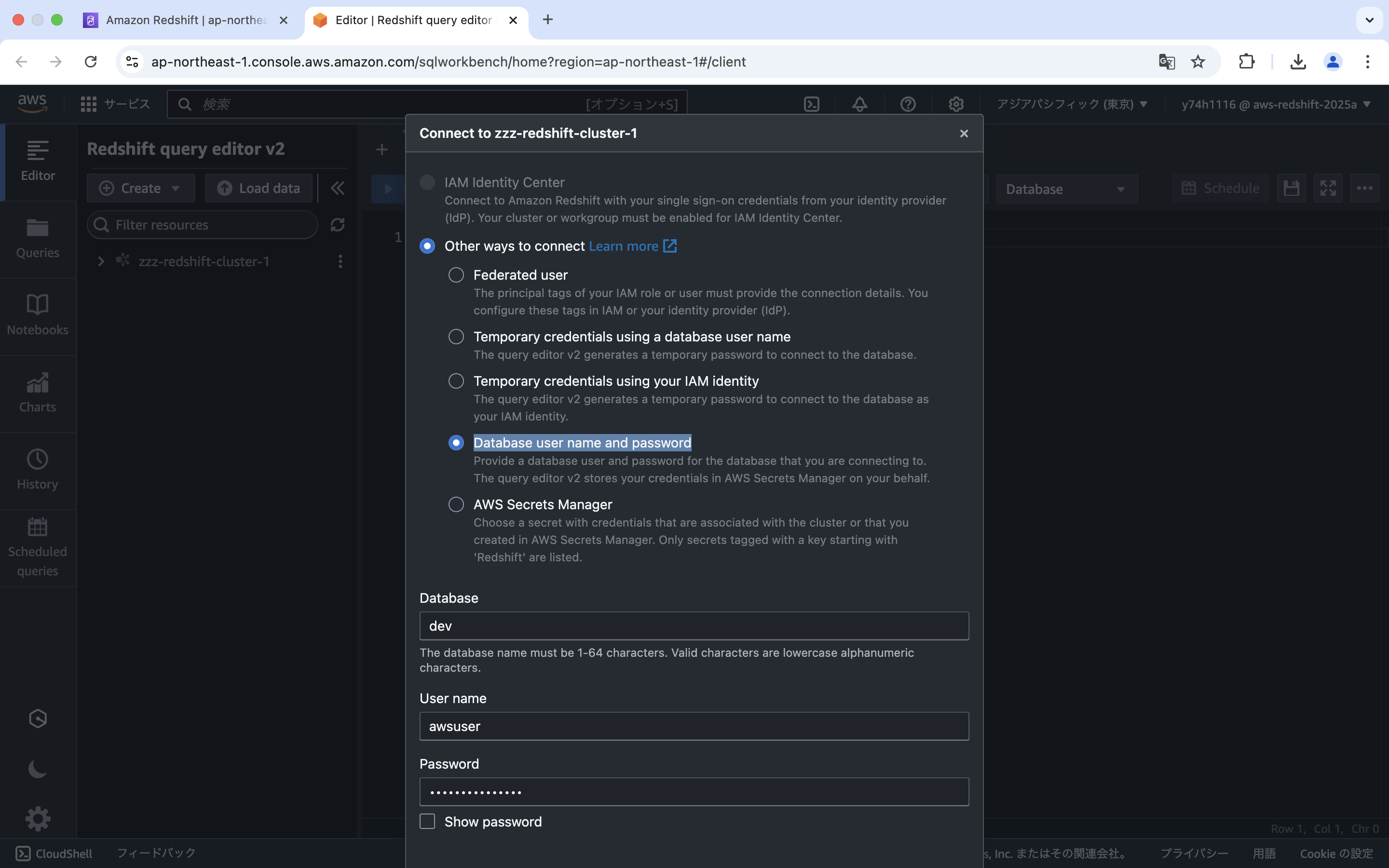The height and width of the screenshot is (868, 1389).
Task: Click the refresh resources icon
Action: pyautogui.click(x=338, y=224)
